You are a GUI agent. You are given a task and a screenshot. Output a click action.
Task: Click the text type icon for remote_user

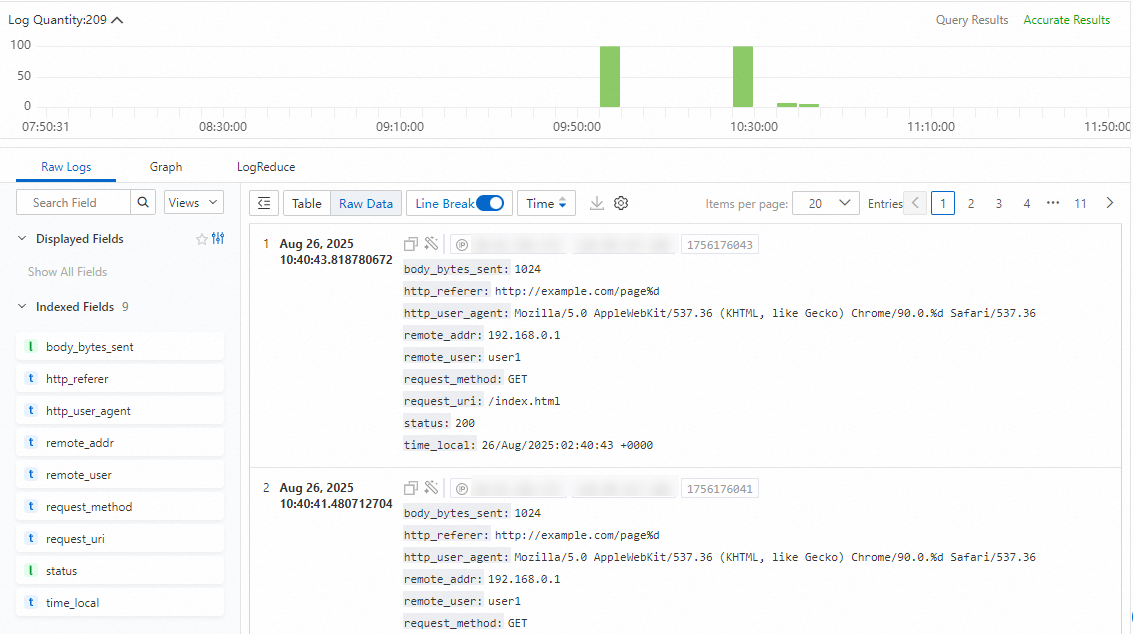[31, 474]
